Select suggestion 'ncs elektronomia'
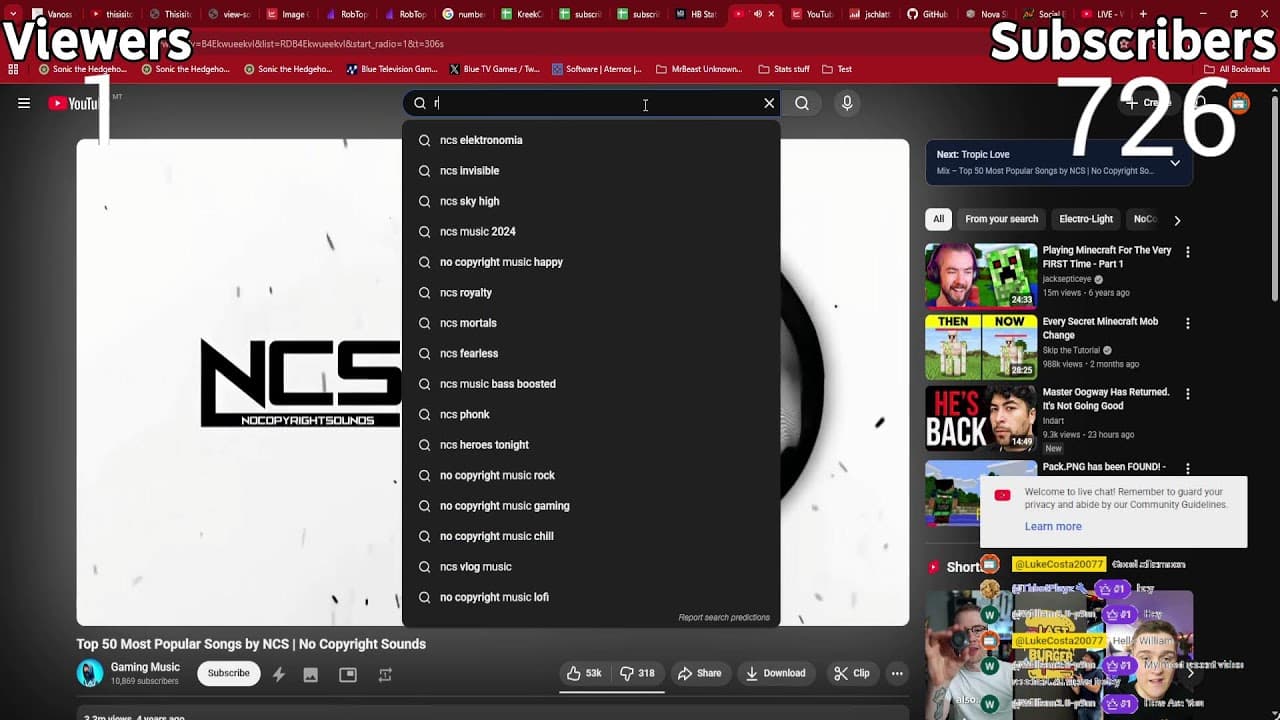This screenshot has width=1280, height=720. pyautogui.click(x=591, y=140)
